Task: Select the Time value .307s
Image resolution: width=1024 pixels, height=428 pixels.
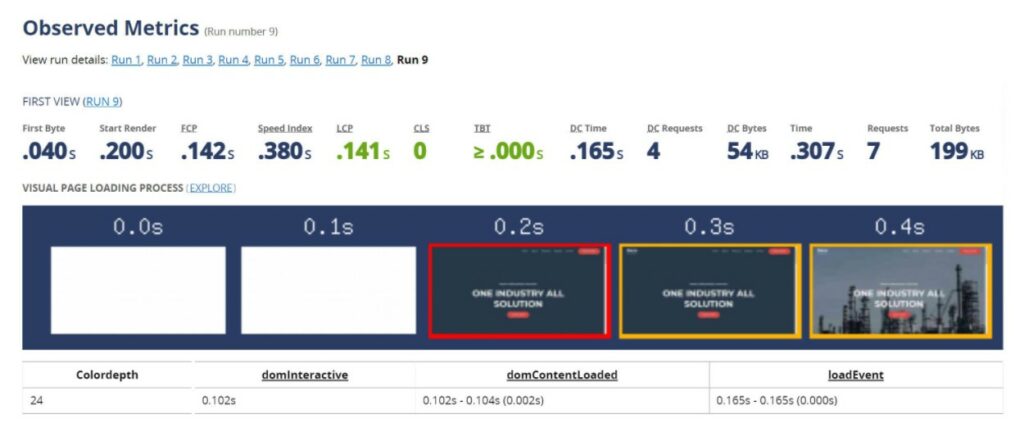Action: coord(816,152)
